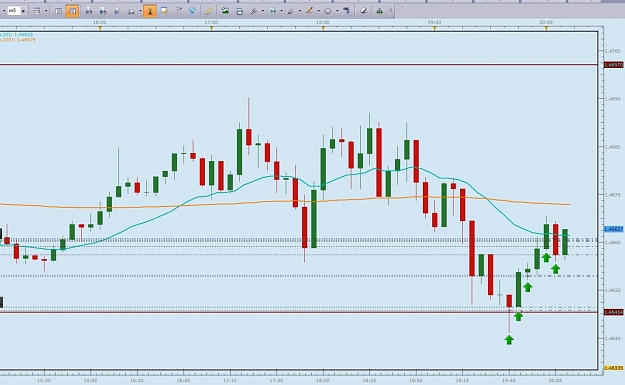The height and width of the screenshot is (385, 625).
Task: Toggle the orange-highlighted hourglass toolbar button
Action: tap(150, 11)
